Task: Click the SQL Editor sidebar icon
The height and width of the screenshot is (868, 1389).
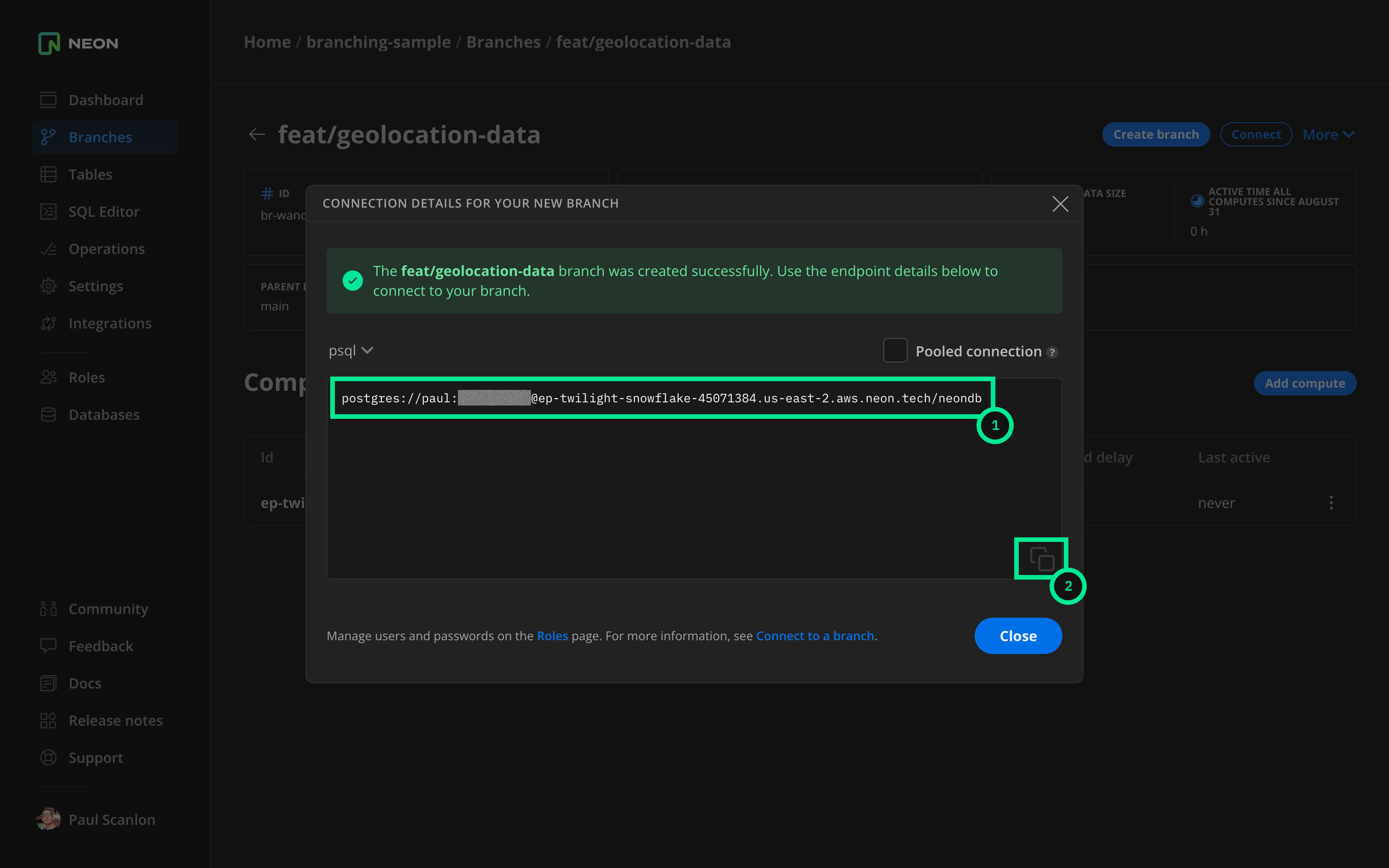Action: click(x=49, y=212)
